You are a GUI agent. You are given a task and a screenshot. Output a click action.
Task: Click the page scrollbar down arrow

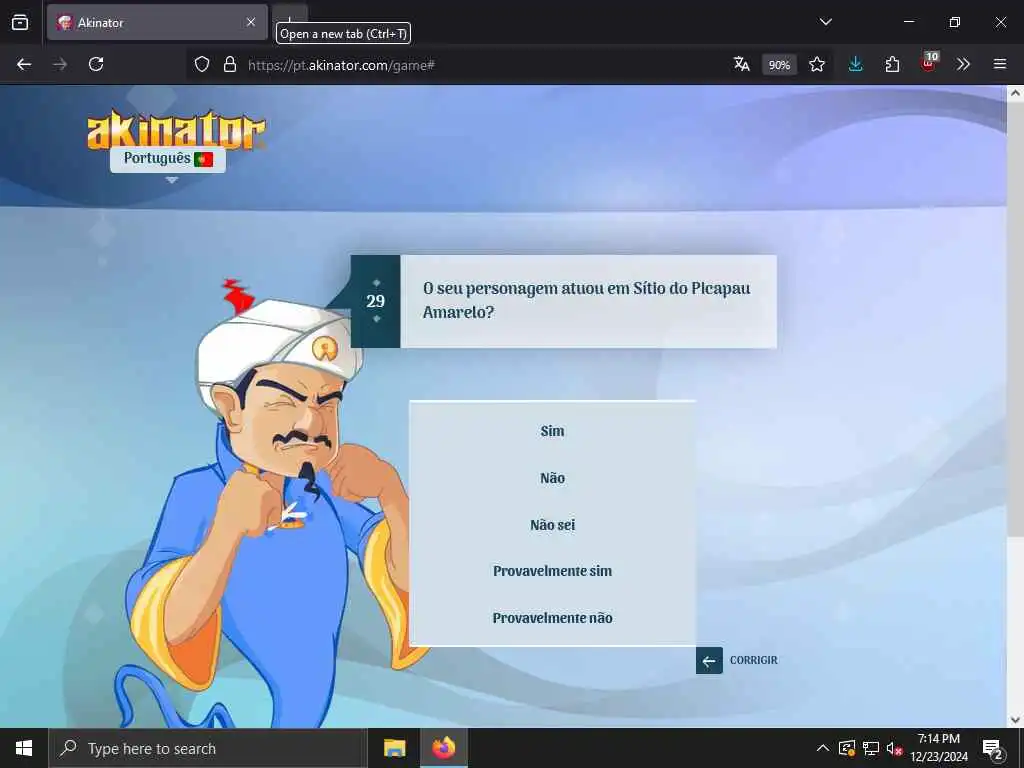[x=1015, y=720]
